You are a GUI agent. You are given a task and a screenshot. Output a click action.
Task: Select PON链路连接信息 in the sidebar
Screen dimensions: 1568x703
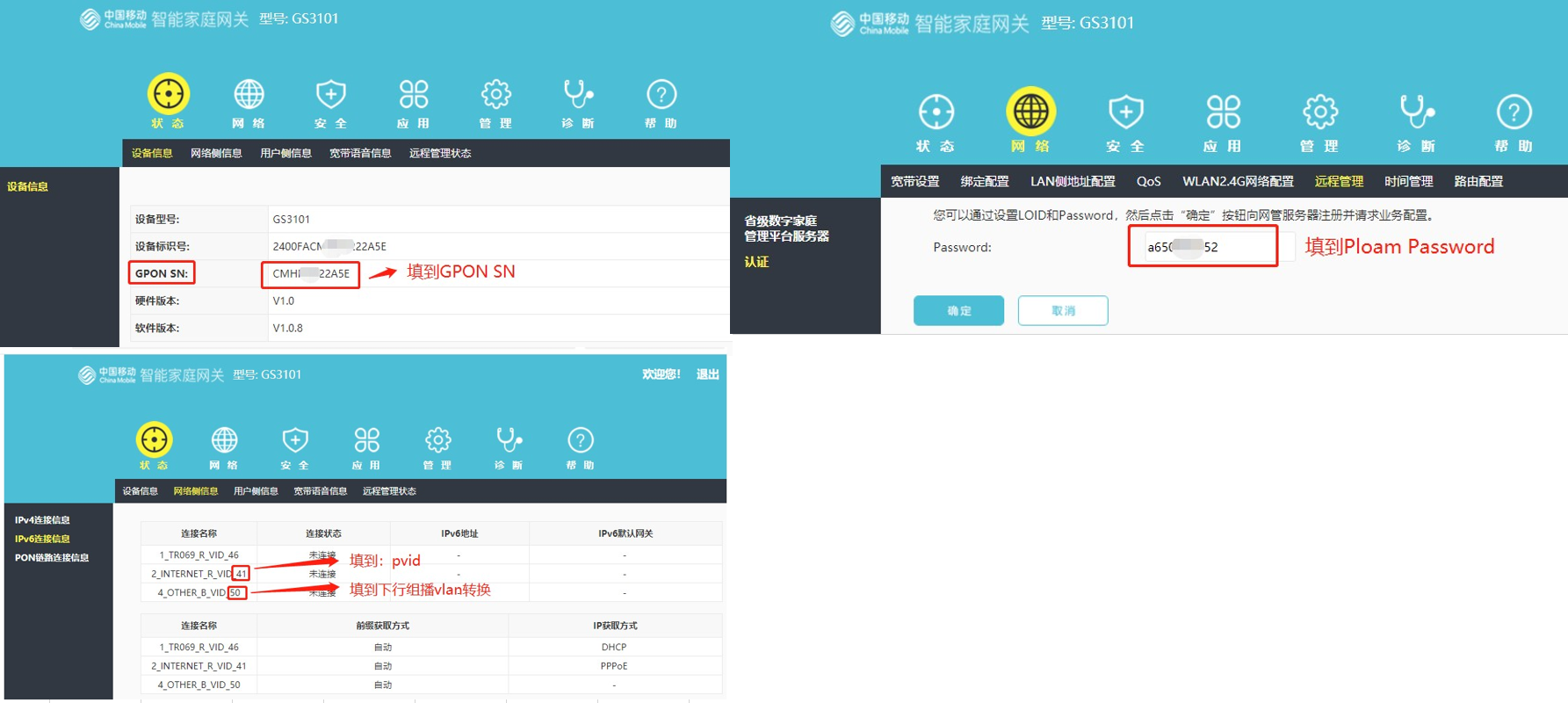tap(52, 557)
